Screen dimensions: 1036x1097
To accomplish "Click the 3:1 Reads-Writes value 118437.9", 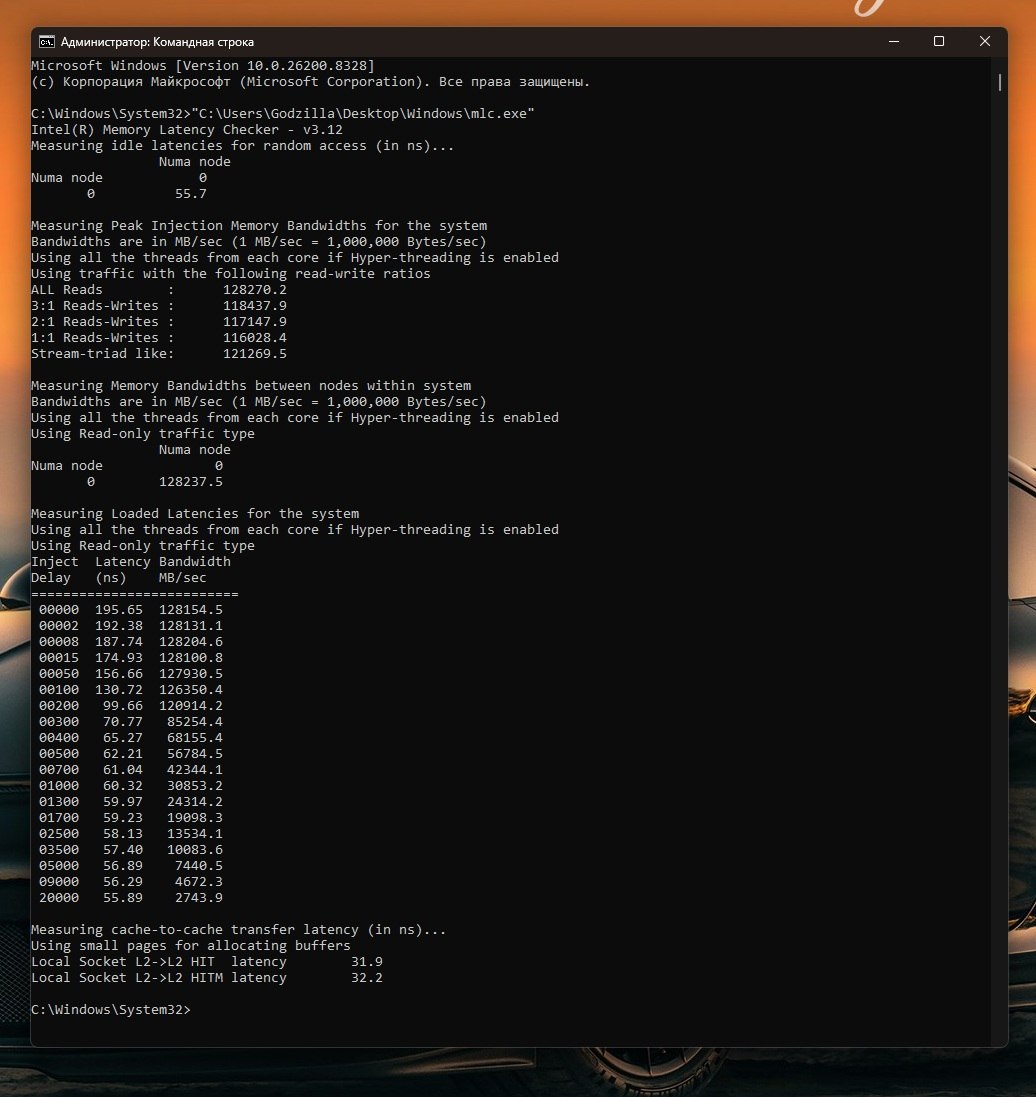I will pos(255,306).
